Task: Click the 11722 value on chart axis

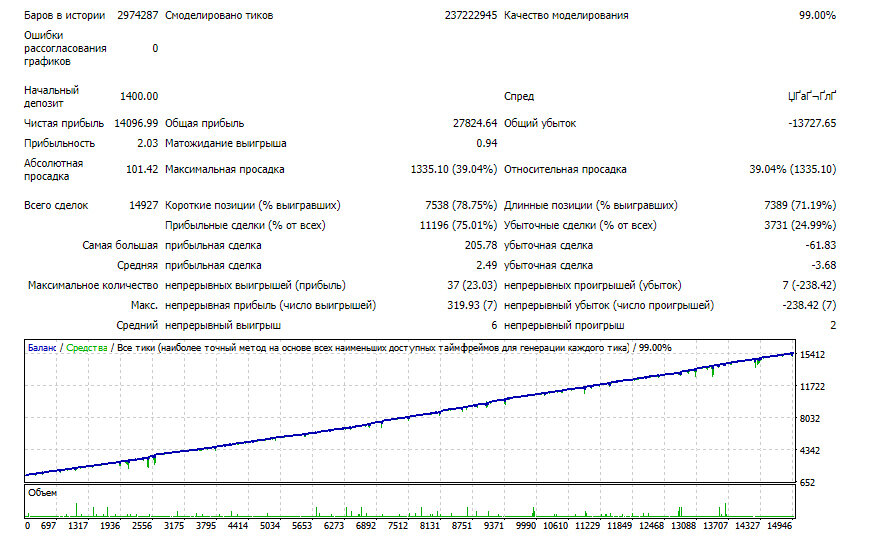Action: [812, 387]
